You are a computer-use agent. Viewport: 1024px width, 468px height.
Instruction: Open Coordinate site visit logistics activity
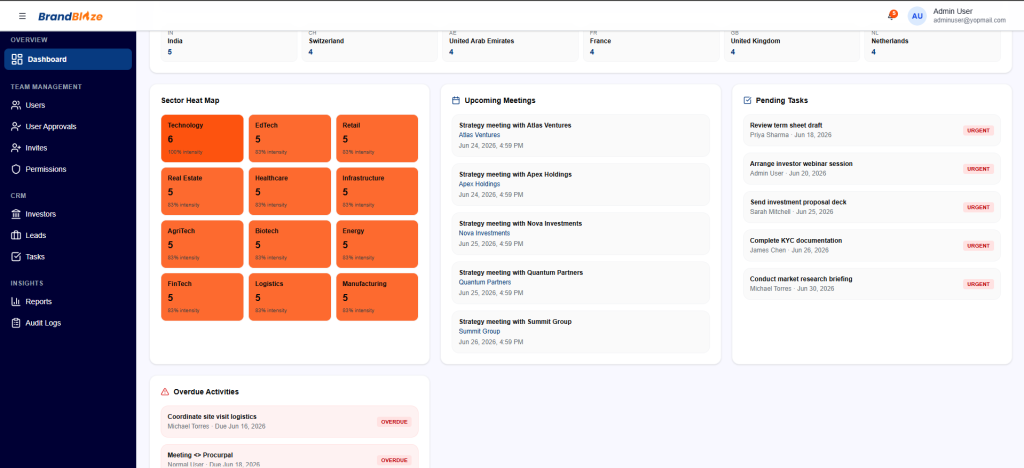click(x=289, y=422)
